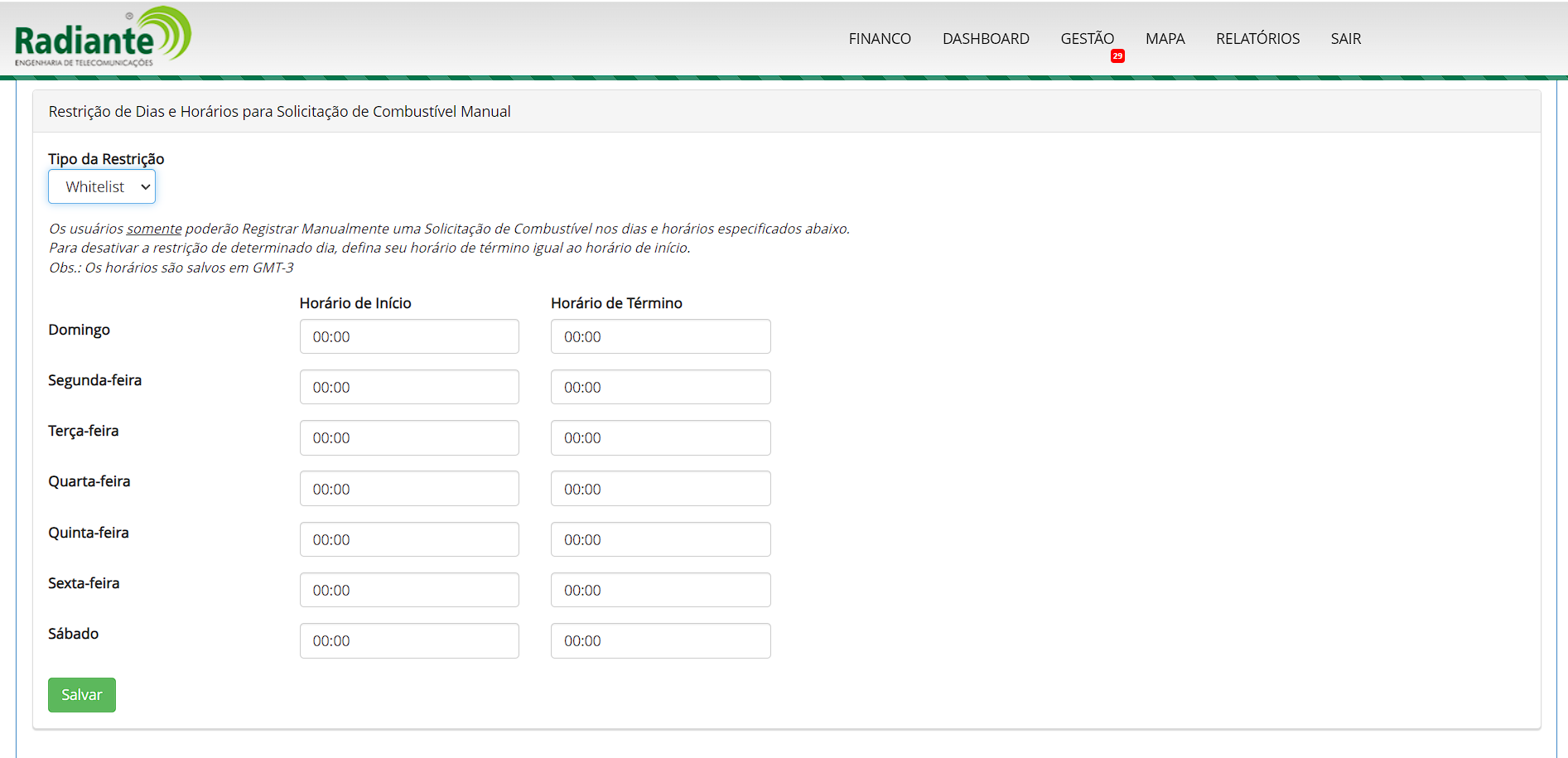Focus Terça-feira end time input
This screenshot has width=1568, height=758.
click(660, 438)
